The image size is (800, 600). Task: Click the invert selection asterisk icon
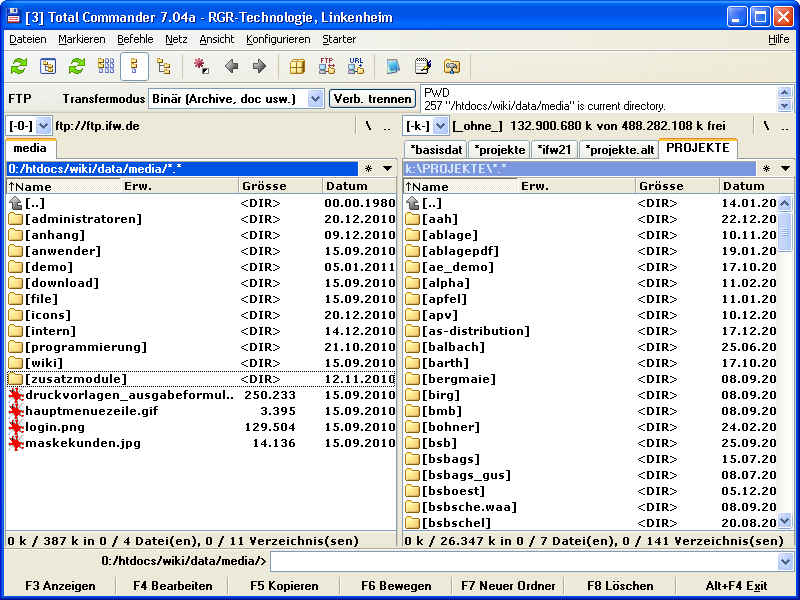click(x=201, y=67)
